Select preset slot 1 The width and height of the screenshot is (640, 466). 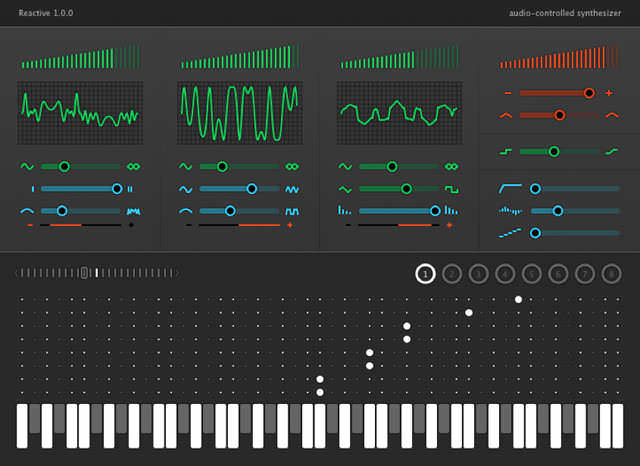pyautogui.click(x=425, y=273)
